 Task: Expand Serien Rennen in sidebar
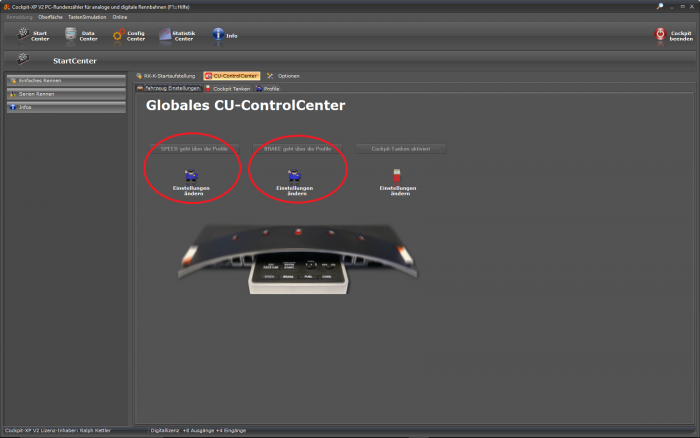coord(65,93)
